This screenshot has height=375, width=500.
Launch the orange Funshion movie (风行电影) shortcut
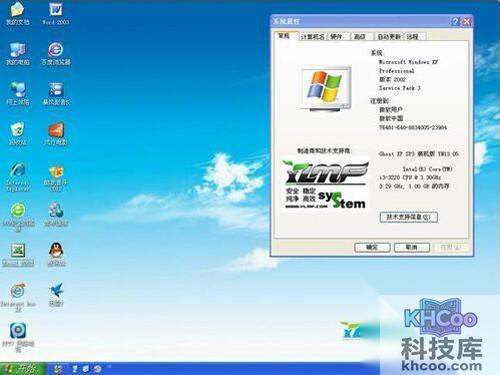tap(56, 134)
